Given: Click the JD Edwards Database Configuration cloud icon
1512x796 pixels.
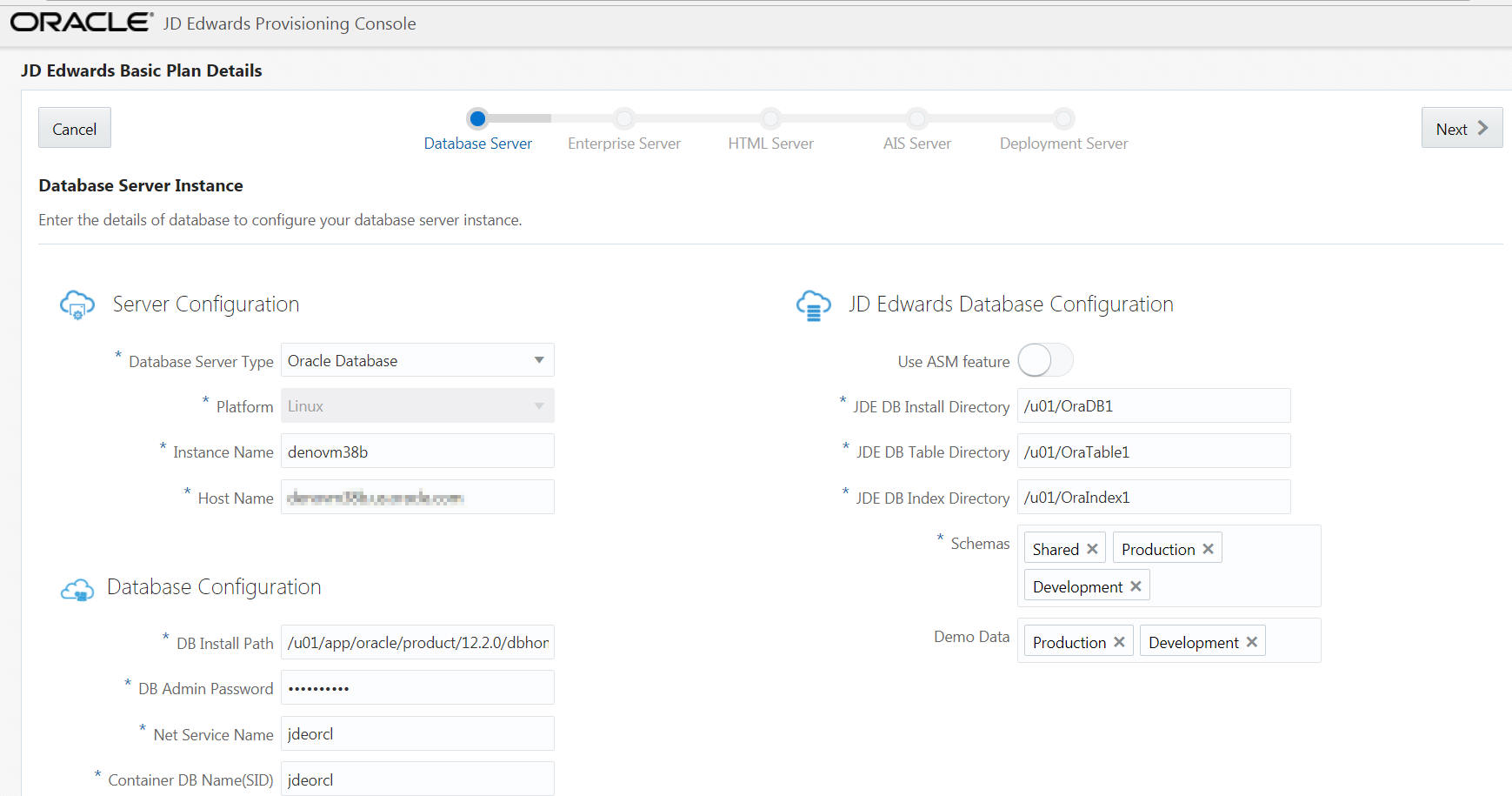Looking at the screenshot, I should [813, 304].
